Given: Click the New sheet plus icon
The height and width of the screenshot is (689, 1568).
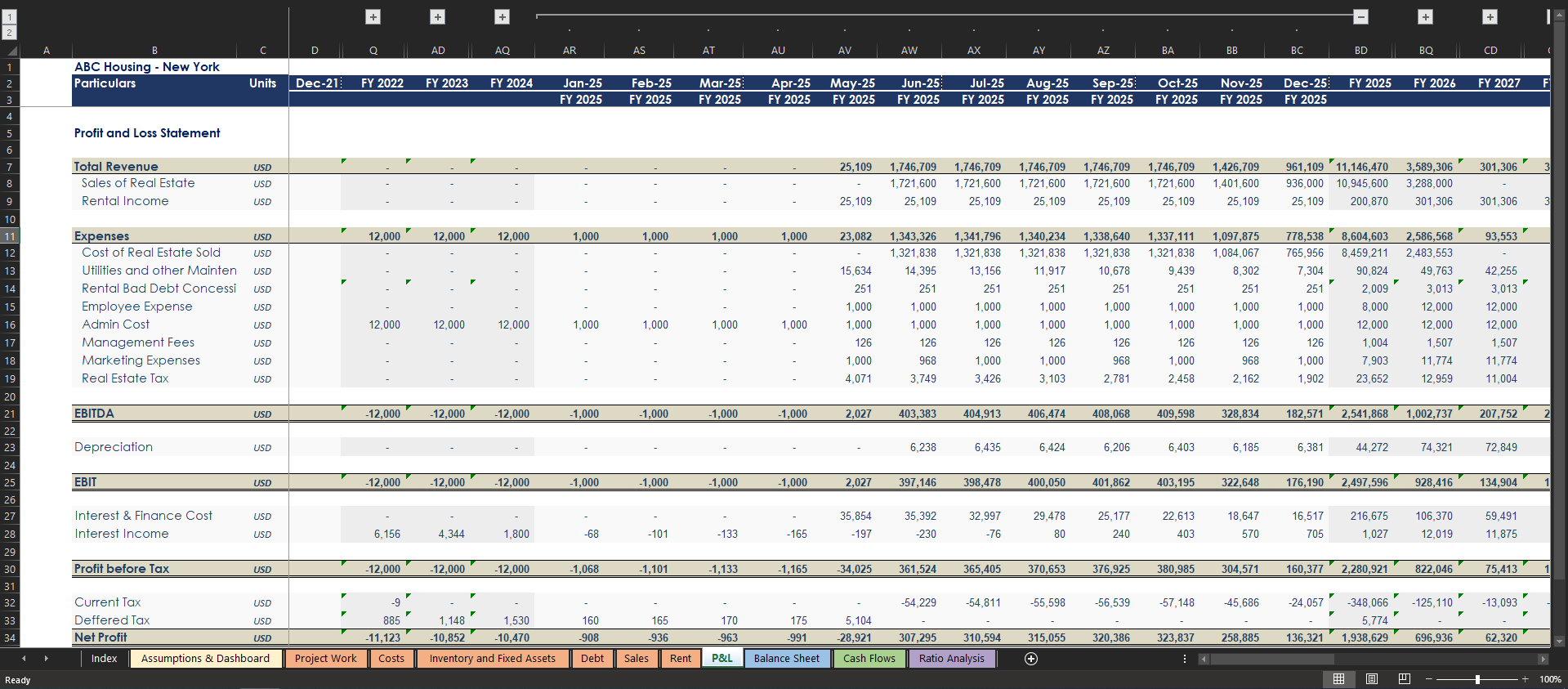Looking at the screenshot, I should tap(1031, 659).
